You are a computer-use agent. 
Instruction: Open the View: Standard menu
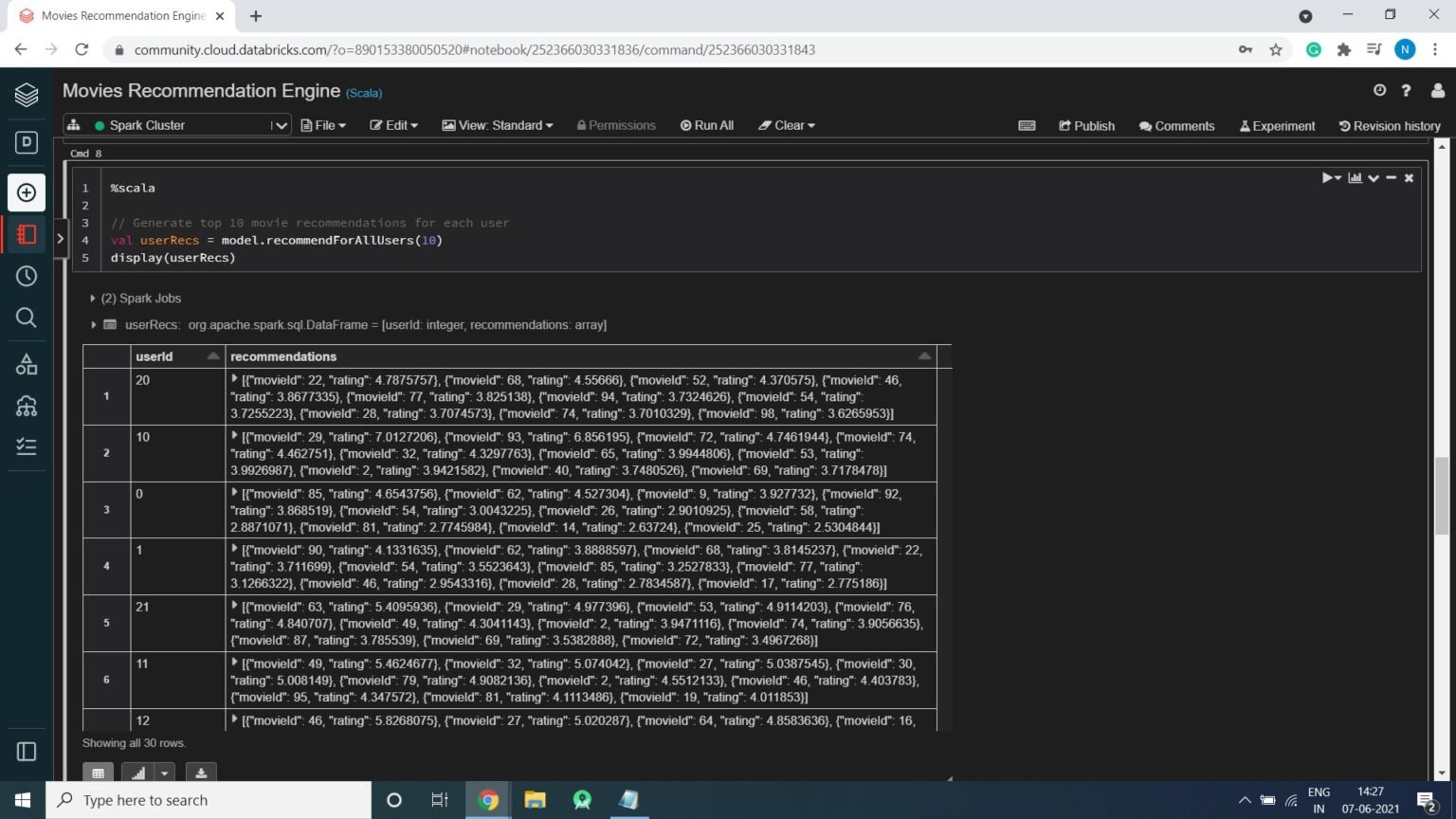click(496, 124)
